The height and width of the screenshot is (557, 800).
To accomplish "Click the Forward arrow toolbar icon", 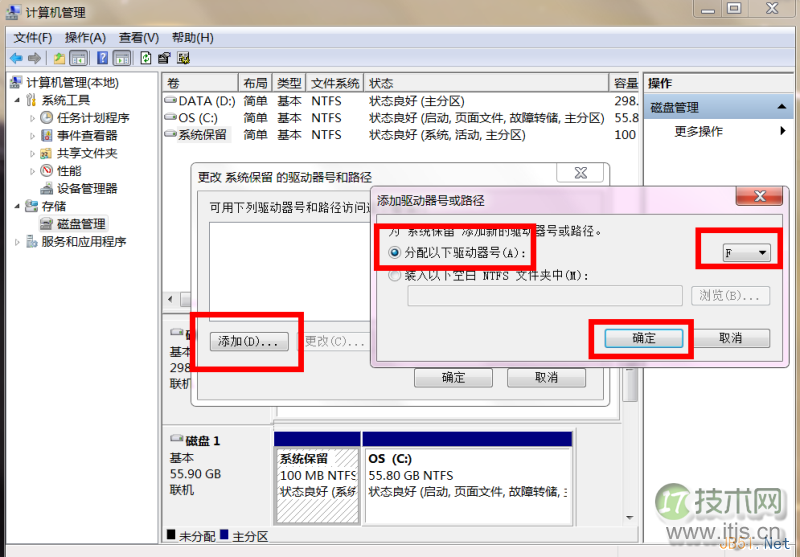I will [x=34, y=59].
